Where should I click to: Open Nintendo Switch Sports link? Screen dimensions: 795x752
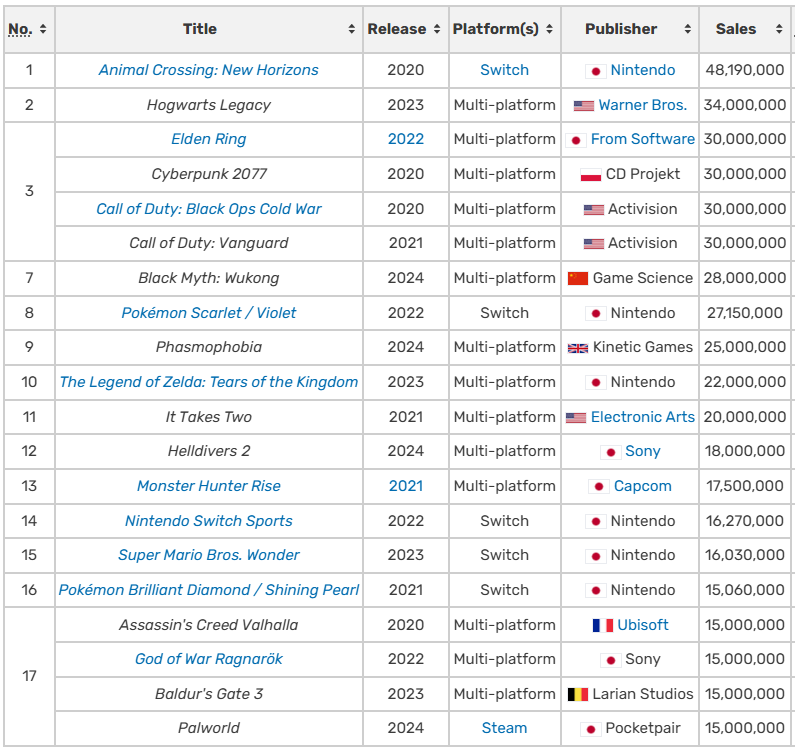point(208,521)
